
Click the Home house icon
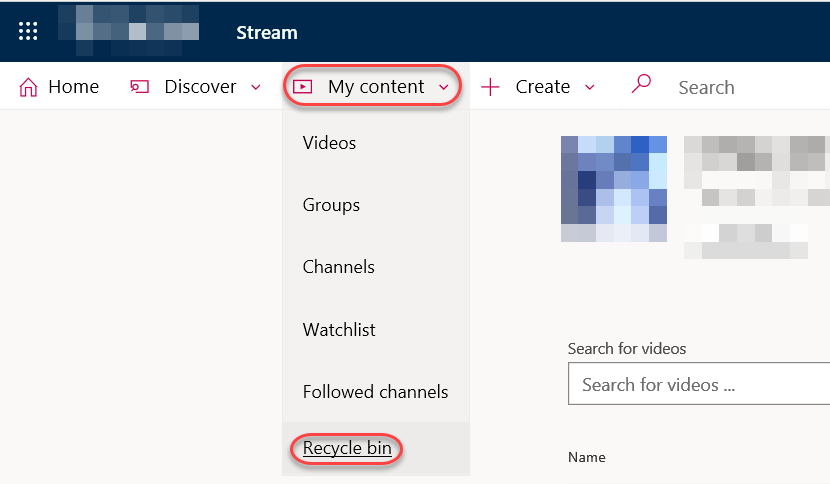(x=28, y=87)
